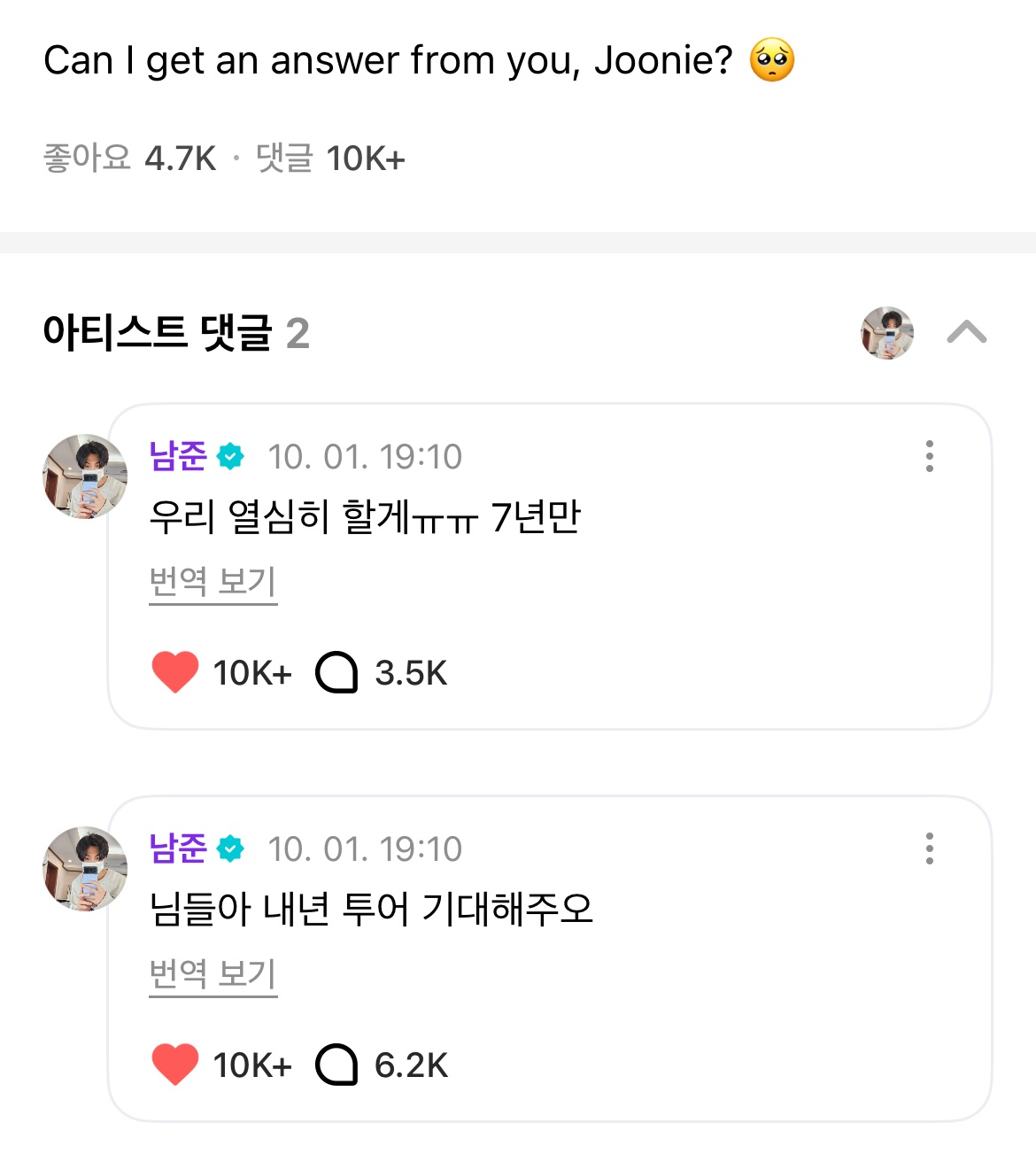Viewport: 1036px width, 1162px height.
Task: Like the '우리 열심히 할게' comment with the heart
Action: pyautogui.click(x=175, y=672)
